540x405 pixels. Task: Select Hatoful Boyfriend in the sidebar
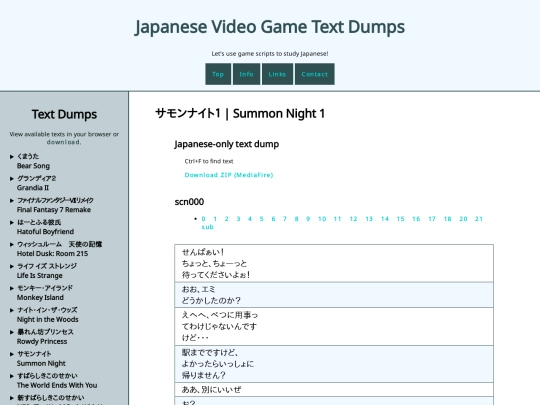[45, 232]
